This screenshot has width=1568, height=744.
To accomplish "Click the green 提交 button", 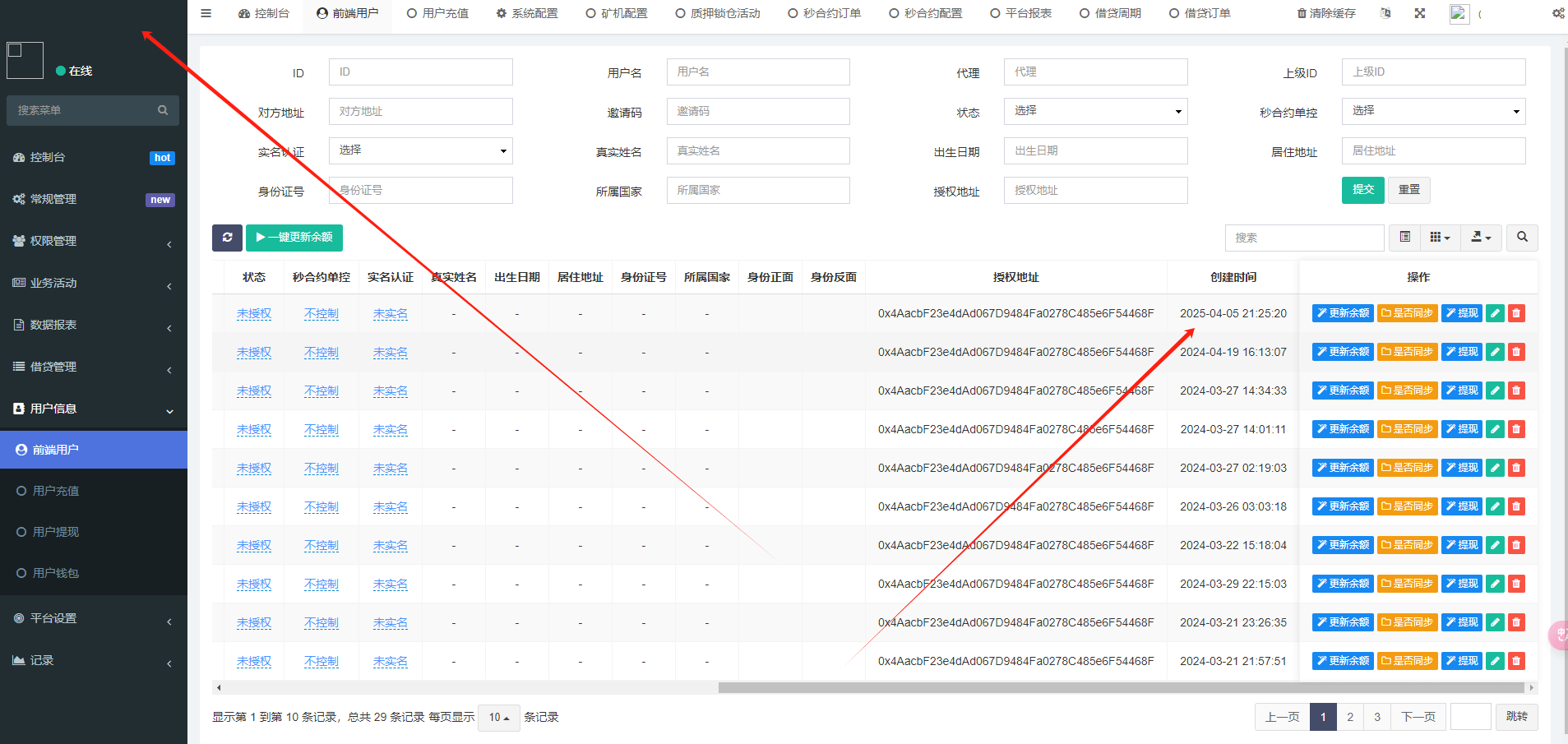I will tap(1362, 190).
